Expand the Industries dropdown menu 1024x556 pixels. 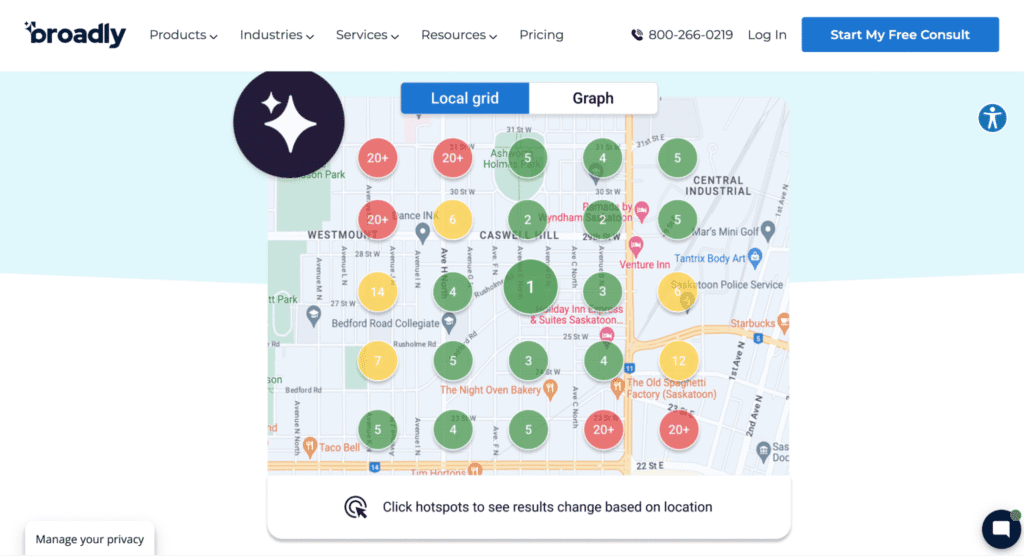click(276, 35)
